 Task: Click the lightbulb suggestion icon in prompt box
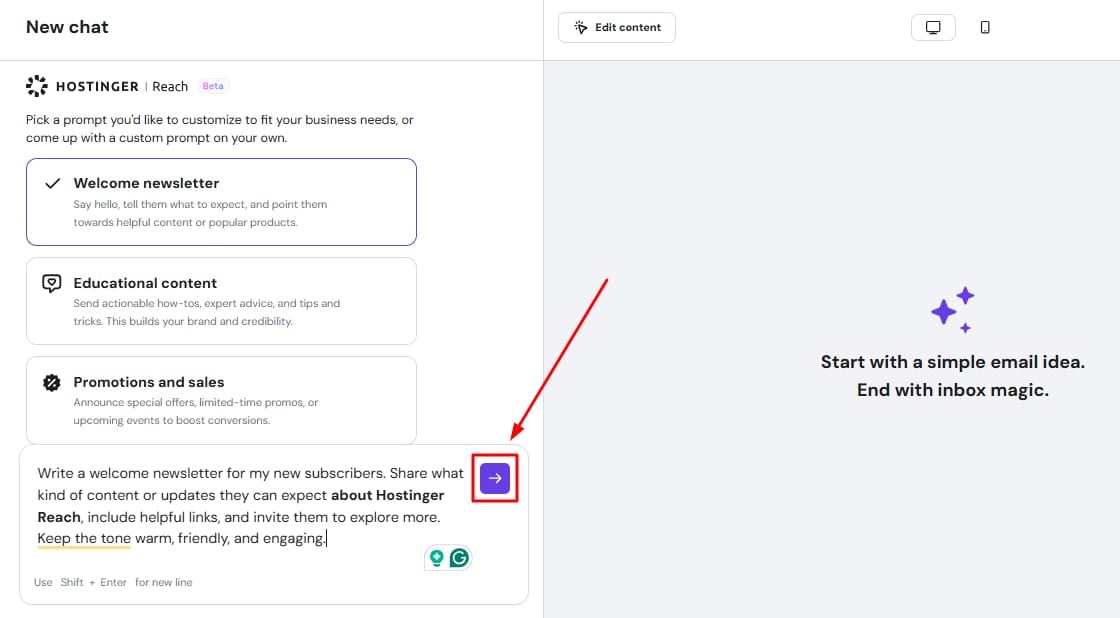tap(436, 558)
